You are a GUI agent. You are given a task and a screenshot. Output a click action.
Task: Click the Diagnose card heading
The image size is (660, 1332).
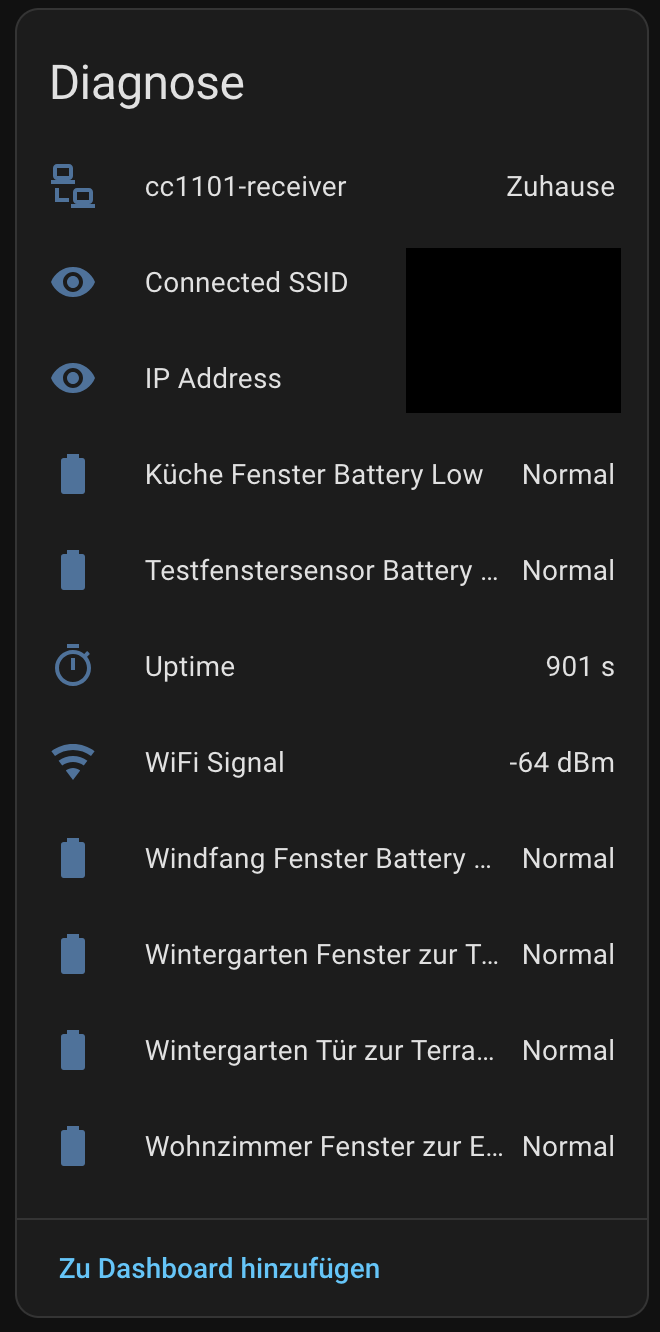[x=147, y=83]
